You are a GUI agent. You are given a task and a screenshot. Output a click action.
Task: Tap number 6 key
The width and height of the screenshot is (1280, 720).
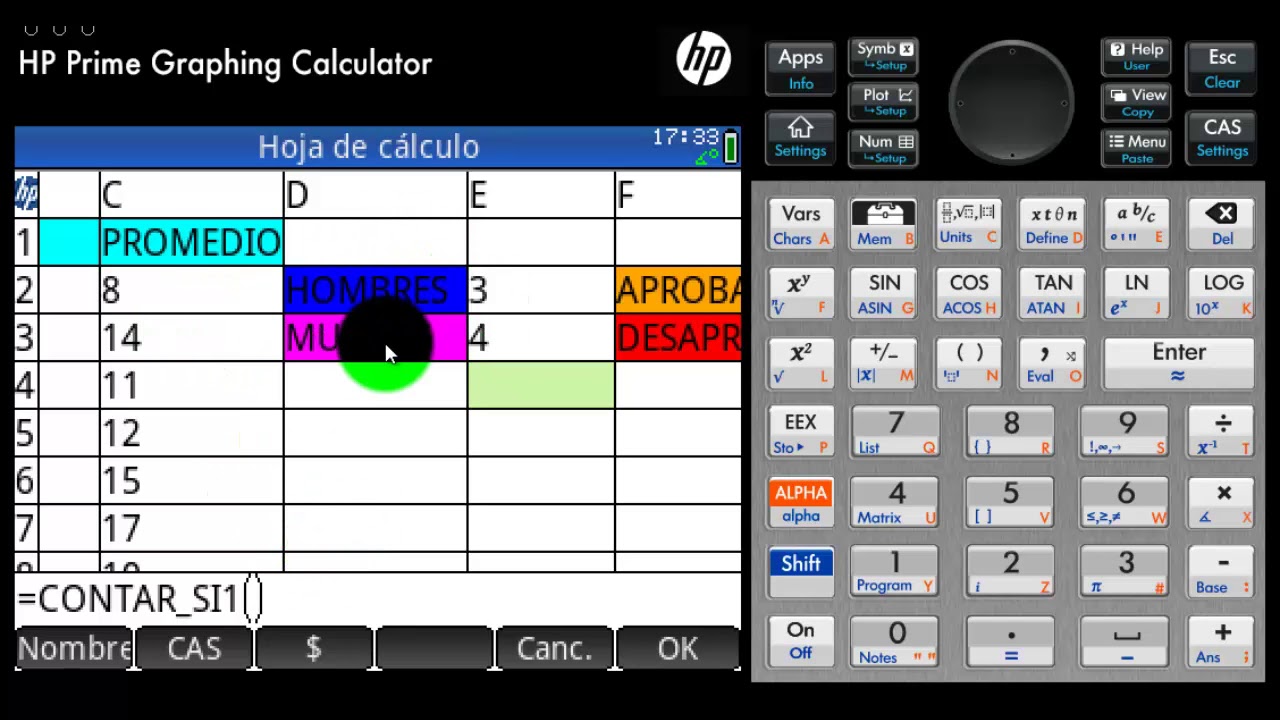[x=1125, y=503]
